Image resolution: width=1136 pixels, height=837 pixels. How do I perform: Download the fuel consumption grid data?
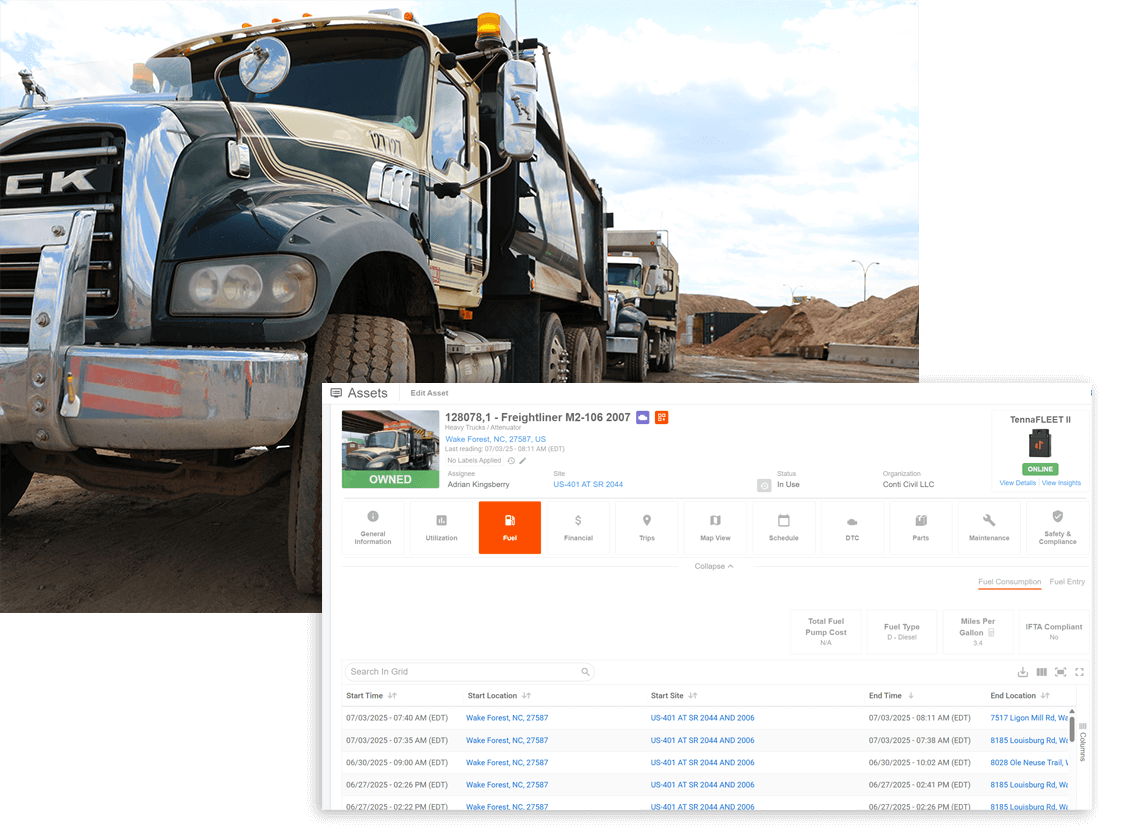click(x=1022, y=672)
